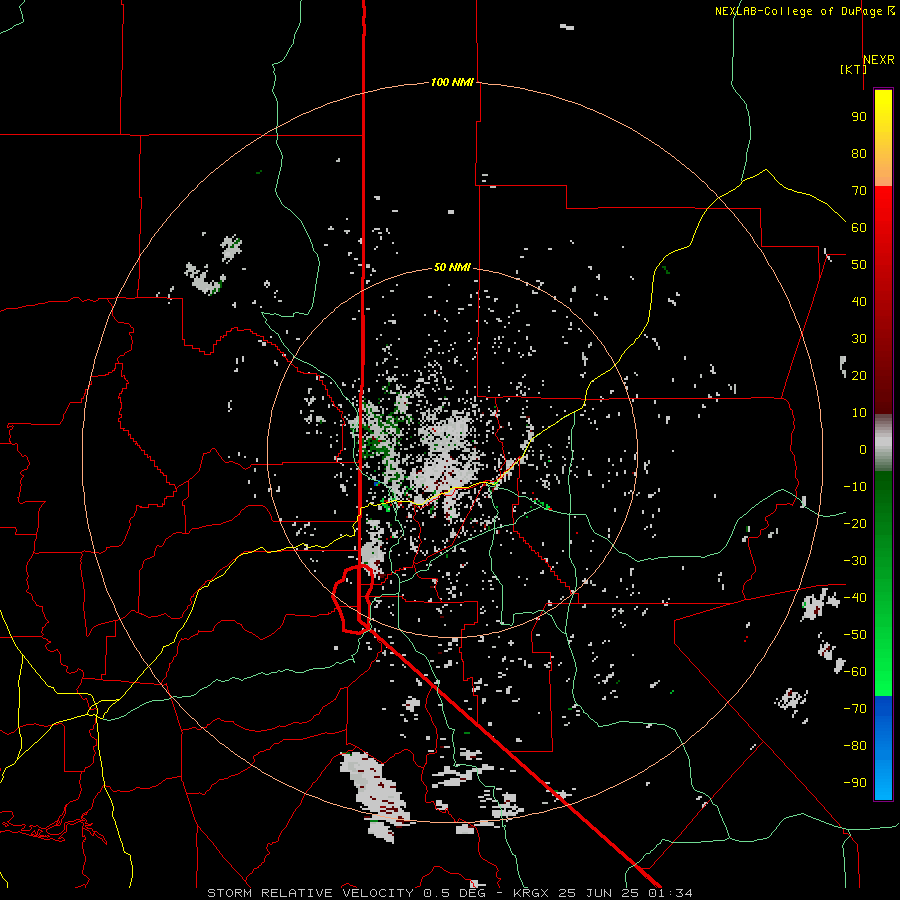Image resolution: width=900 pixels, height=900 pixels.
Task: Click the 80 value on the velocity scale
Action: pyautogui.click(x=859, y=154)
